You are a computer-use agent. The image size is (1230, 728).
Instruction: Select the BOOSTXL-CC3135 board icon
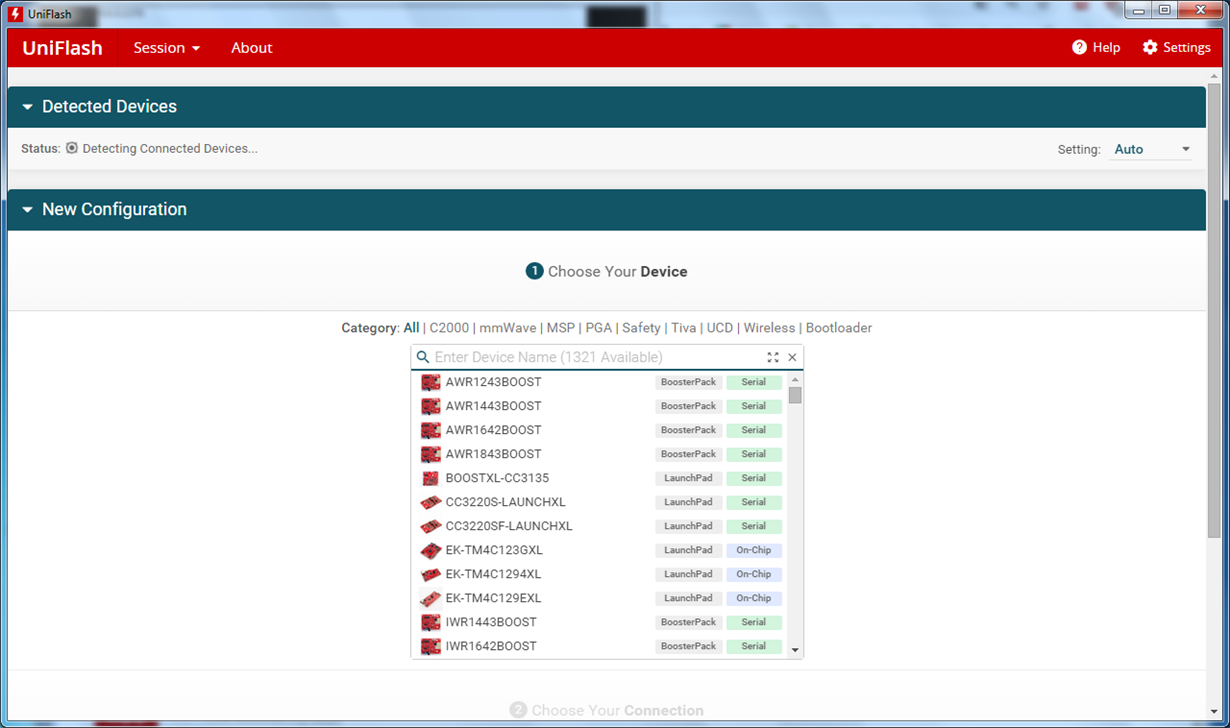tap(431, 478)
